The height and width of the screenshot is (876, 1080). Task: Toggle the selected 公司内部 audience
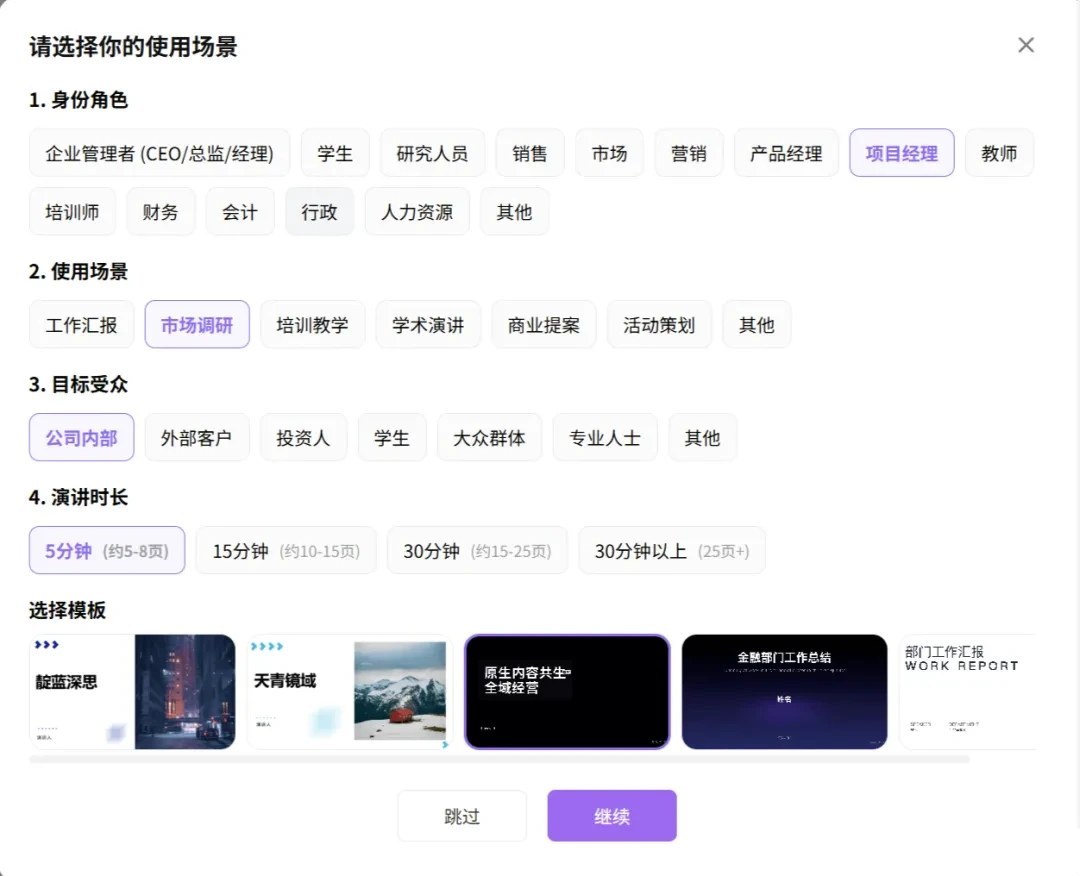(81, 437)
